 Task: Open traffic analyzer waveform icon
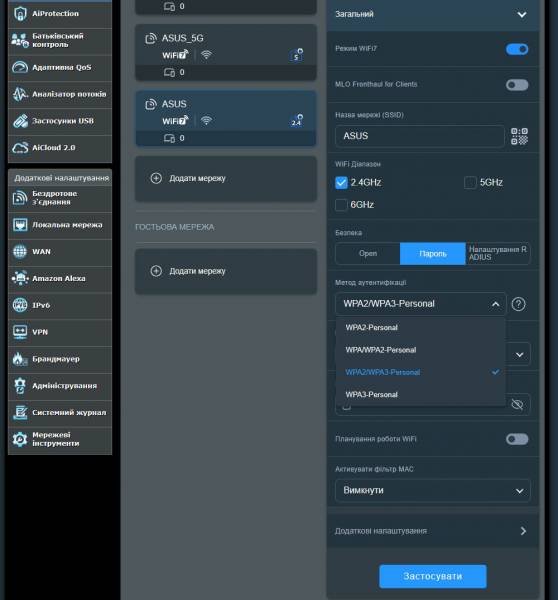[x=20, y=94]
